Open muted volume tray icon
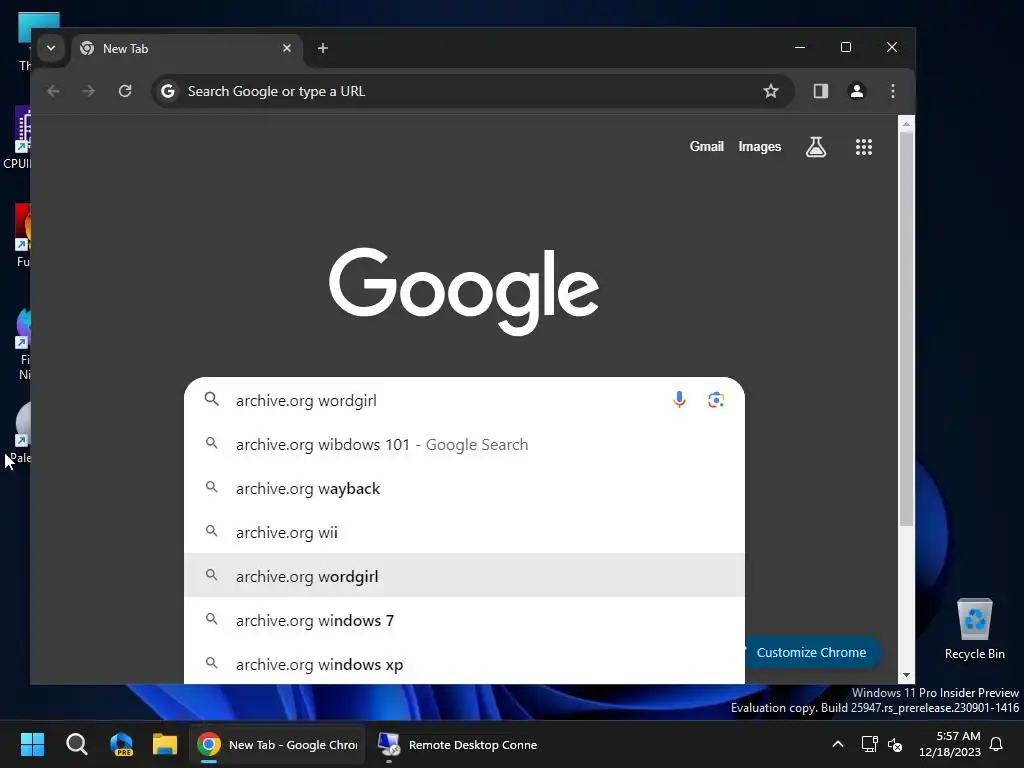The width and height of the screenshot is (1024, 768). click(x=895, y=744)
